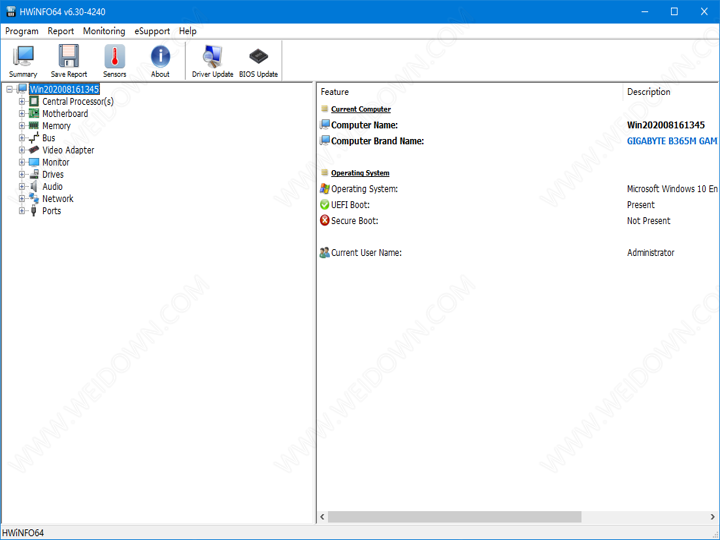Click the Operating System Windows flag icon
Viewport: 720px width, 540px height.
(x=325, y=188)
